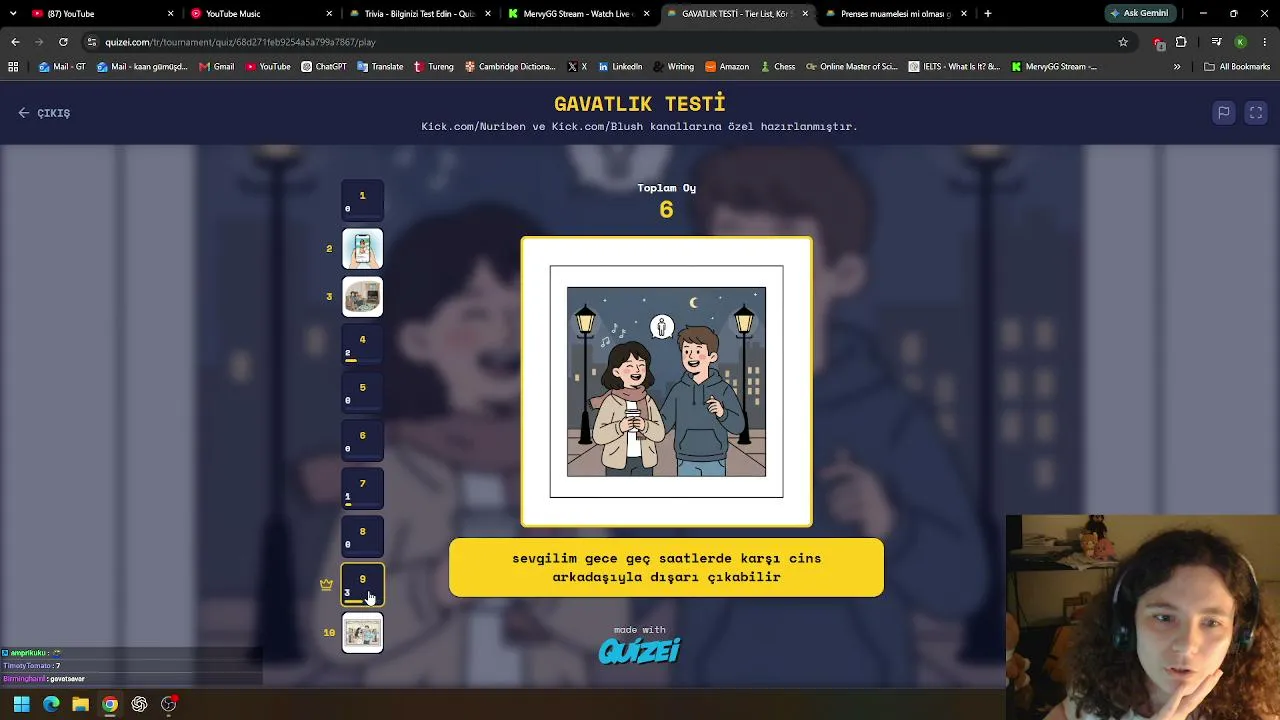This screenshot has height=720, width=1280.
Task: Open the Chrome extensions puzzle icon
Action: click(1181, 42)
